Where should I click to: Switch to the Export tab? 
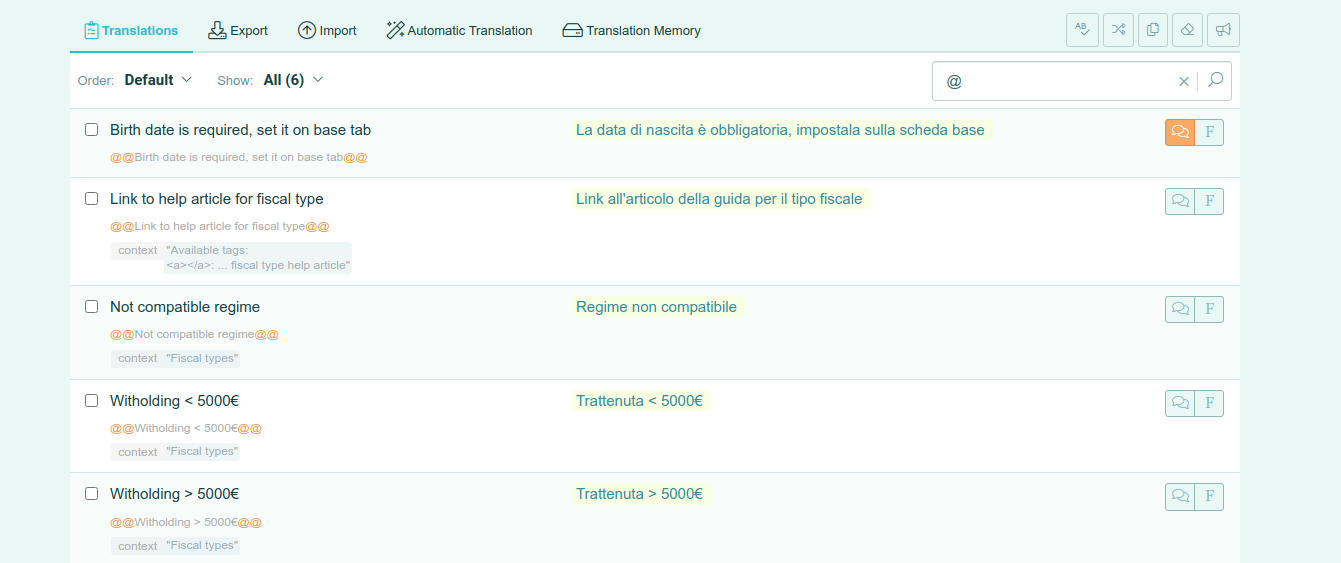click(x=238, y=30)
